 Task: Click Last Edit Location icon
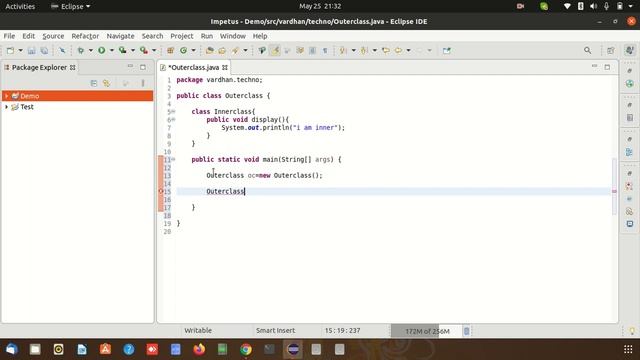click(x=386, y=51)
